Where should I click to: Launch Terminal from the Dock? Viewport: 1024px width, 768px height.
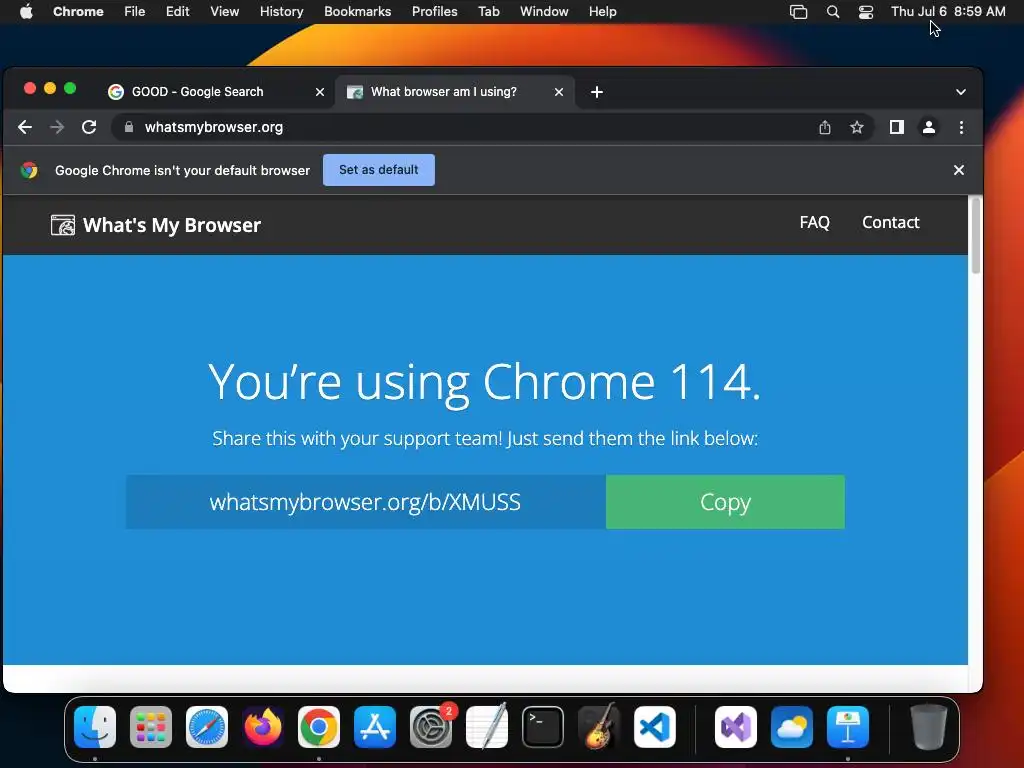click(x=543, y=727)
